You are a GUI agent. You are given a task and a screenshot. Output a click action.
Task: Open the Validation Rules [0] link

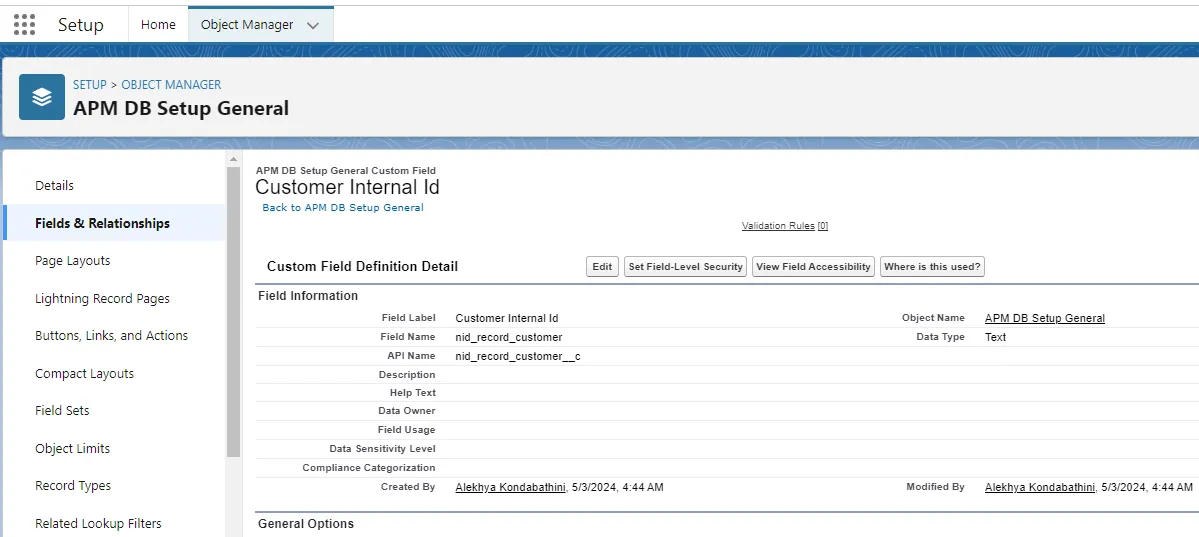coord(785,226)
